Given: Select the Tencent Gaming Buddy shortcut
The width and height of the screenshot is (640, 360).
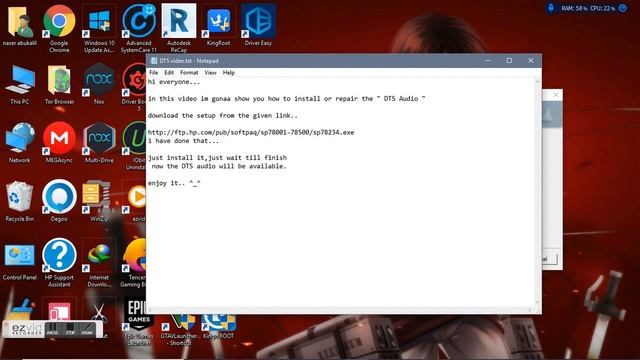Looking at the screenshot, I should 134,263.
